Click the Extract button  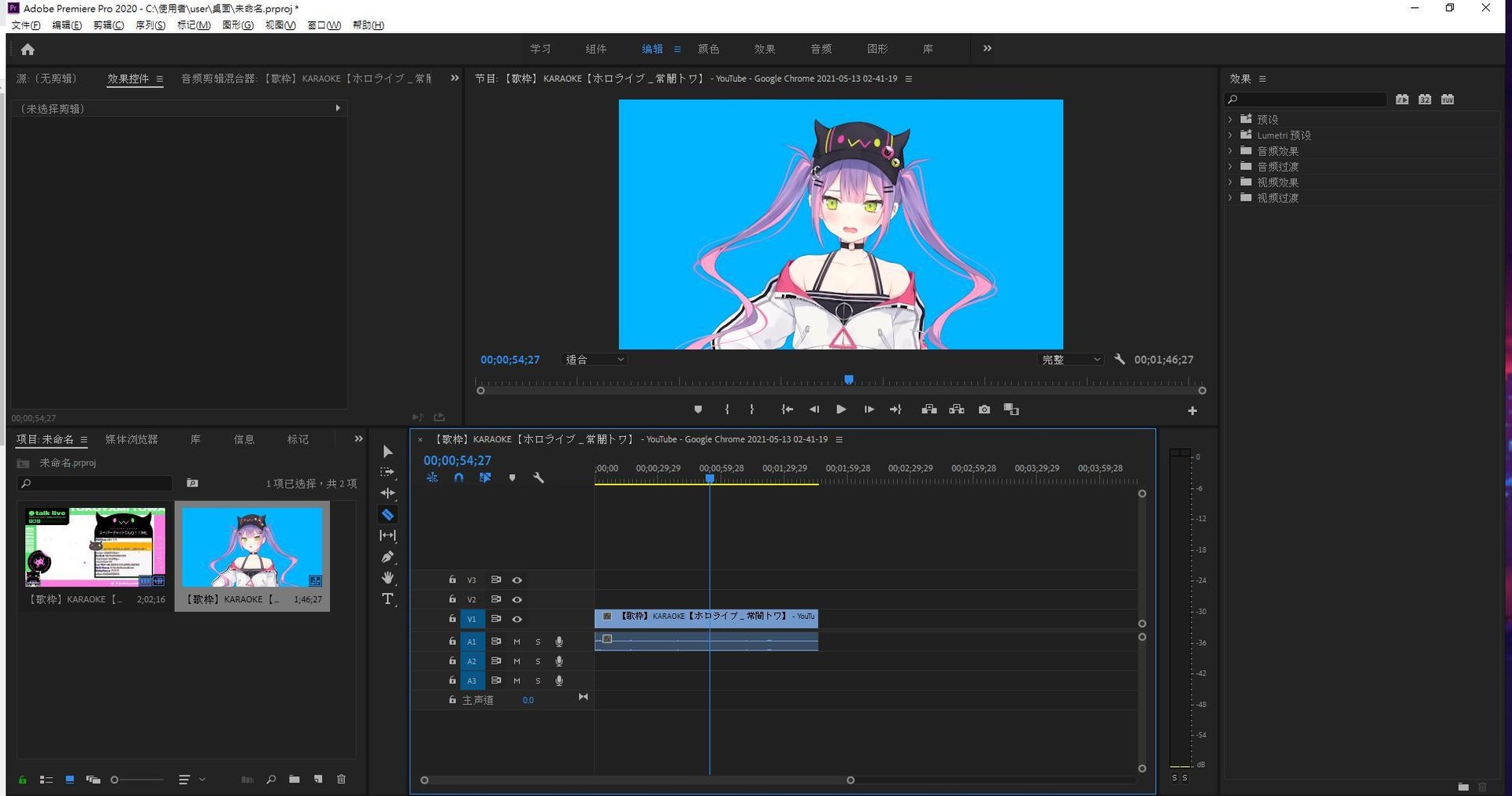[957, 409]
